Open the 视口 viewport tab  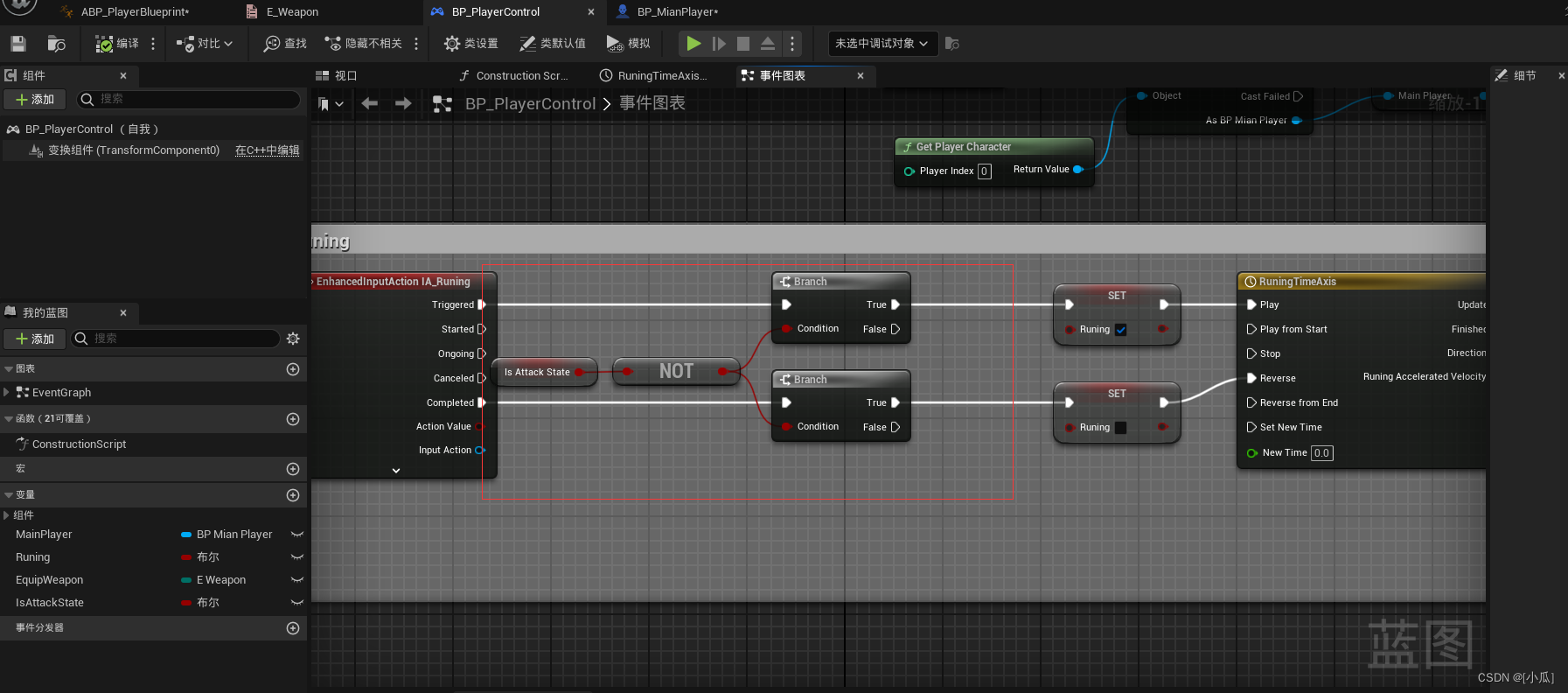[x=337, y=76]
